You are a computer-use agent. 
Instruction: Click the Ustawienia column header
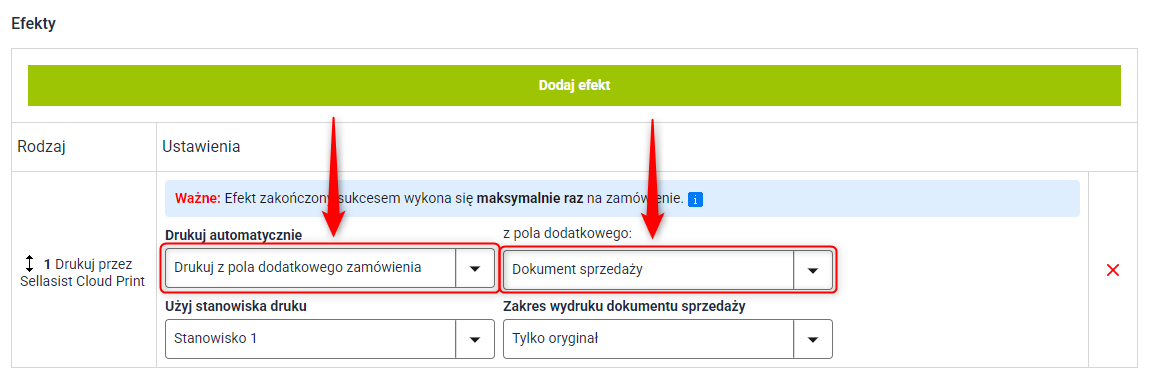(x=201, y=147)
